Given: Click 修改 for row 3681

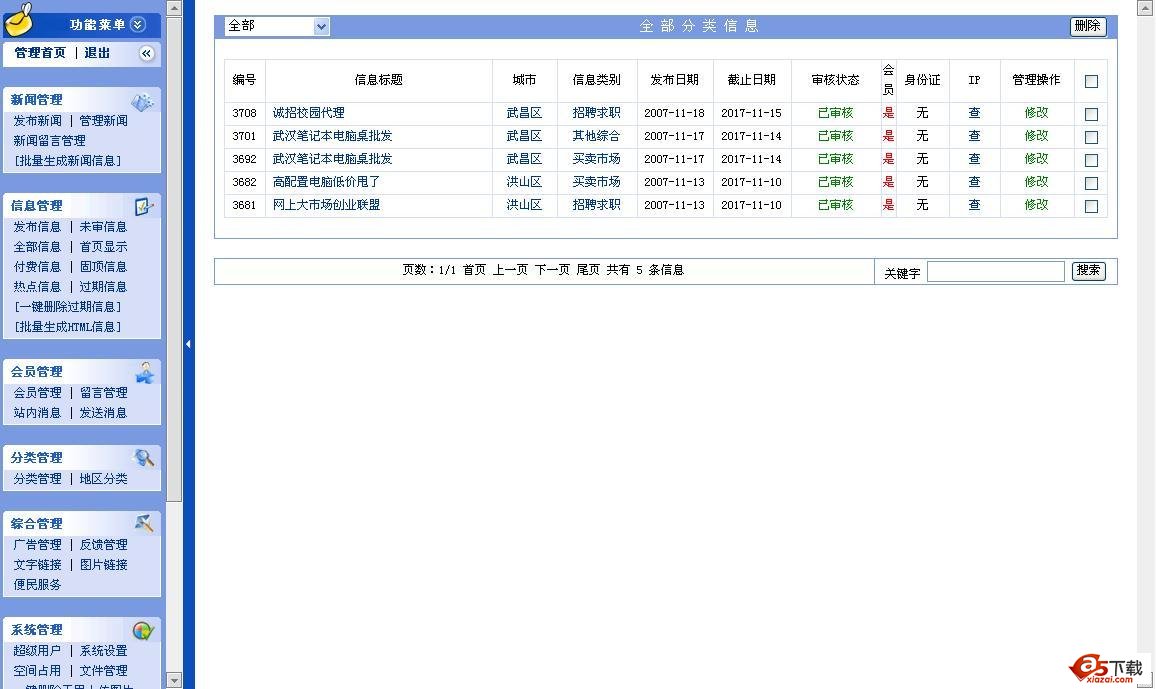Looking at the screenshot, I should pyautogui.click(x=1036, y=204).
